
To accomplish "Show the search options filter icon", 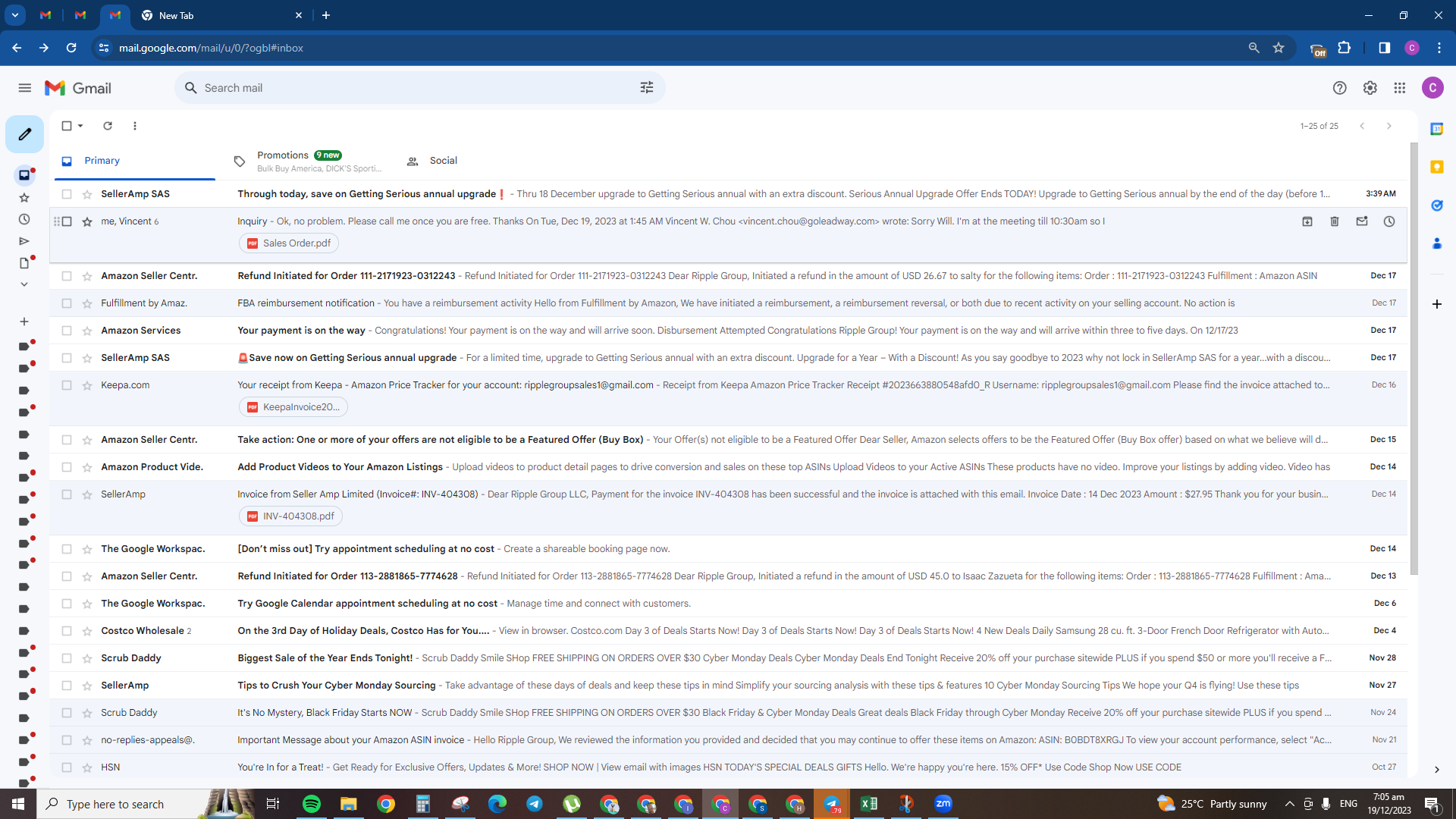I will click(x=647, y=88).
